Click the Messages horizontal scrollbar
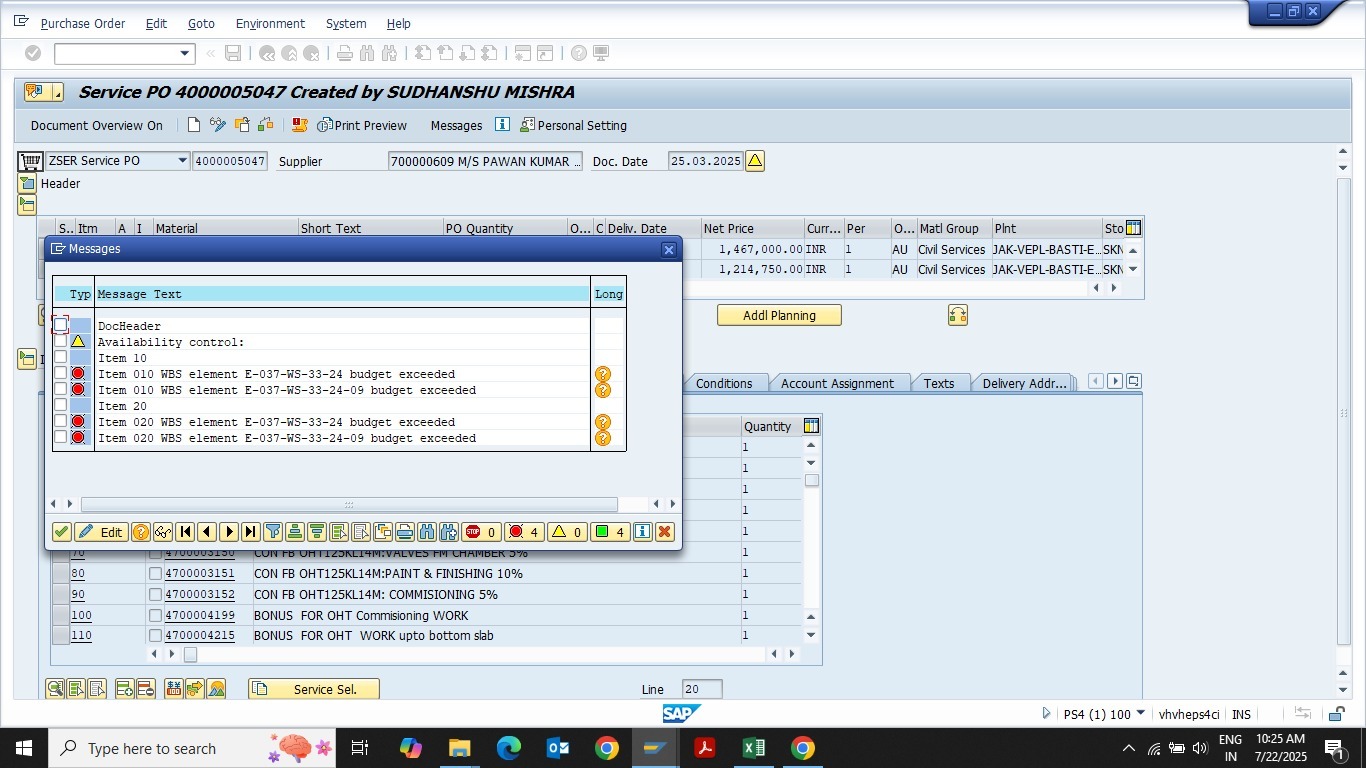Viewport: 1366px width, 768px height. [349, 505]
